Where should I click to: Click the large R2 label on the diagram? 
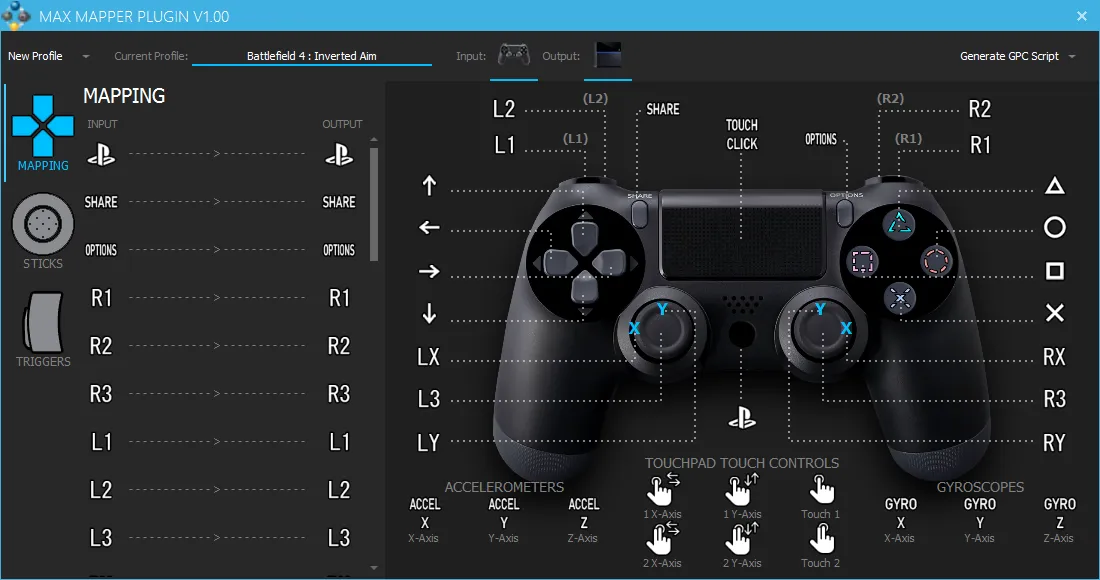(x=980, y=109)
